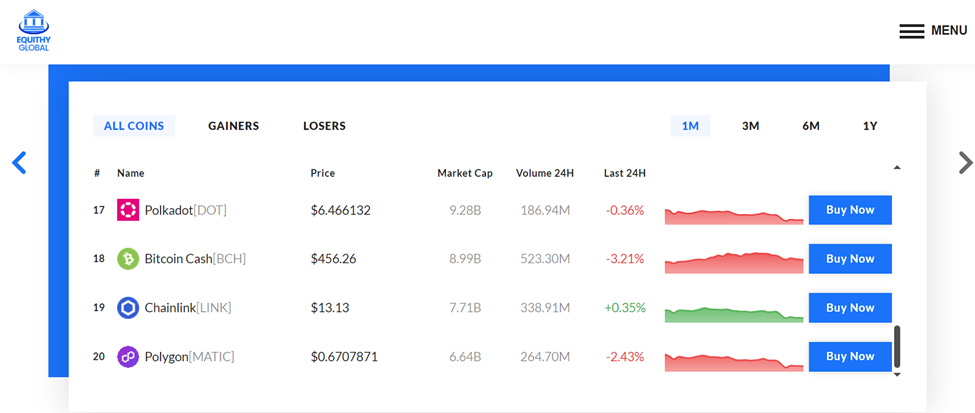Select the 1M time range

coord(690,126)
